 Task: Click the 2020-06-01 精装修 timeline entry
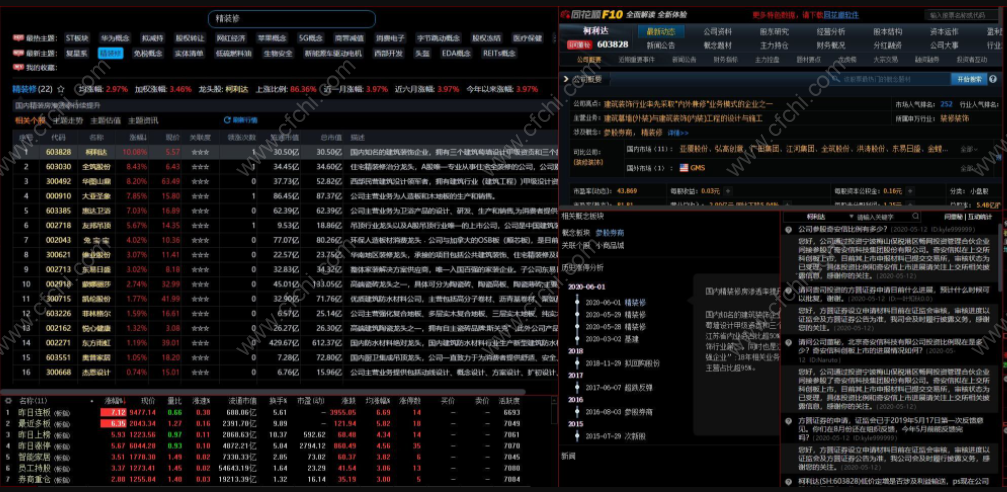click(615, 303)
